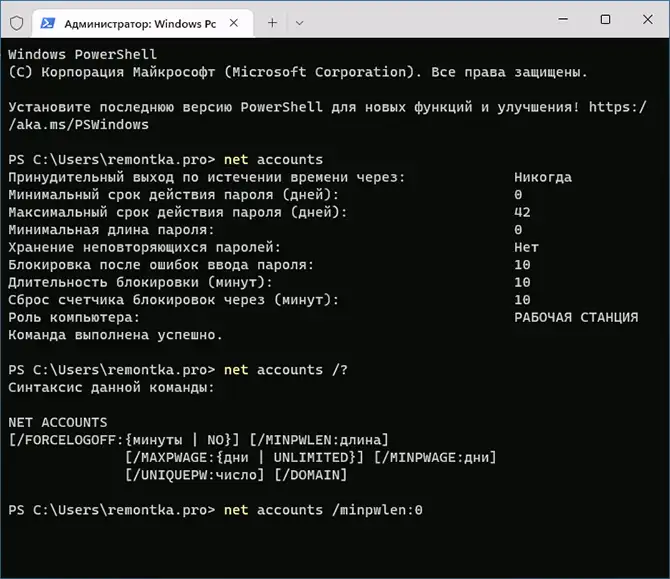
Task: Maximize the terminal window
Action: click(605, 19)
